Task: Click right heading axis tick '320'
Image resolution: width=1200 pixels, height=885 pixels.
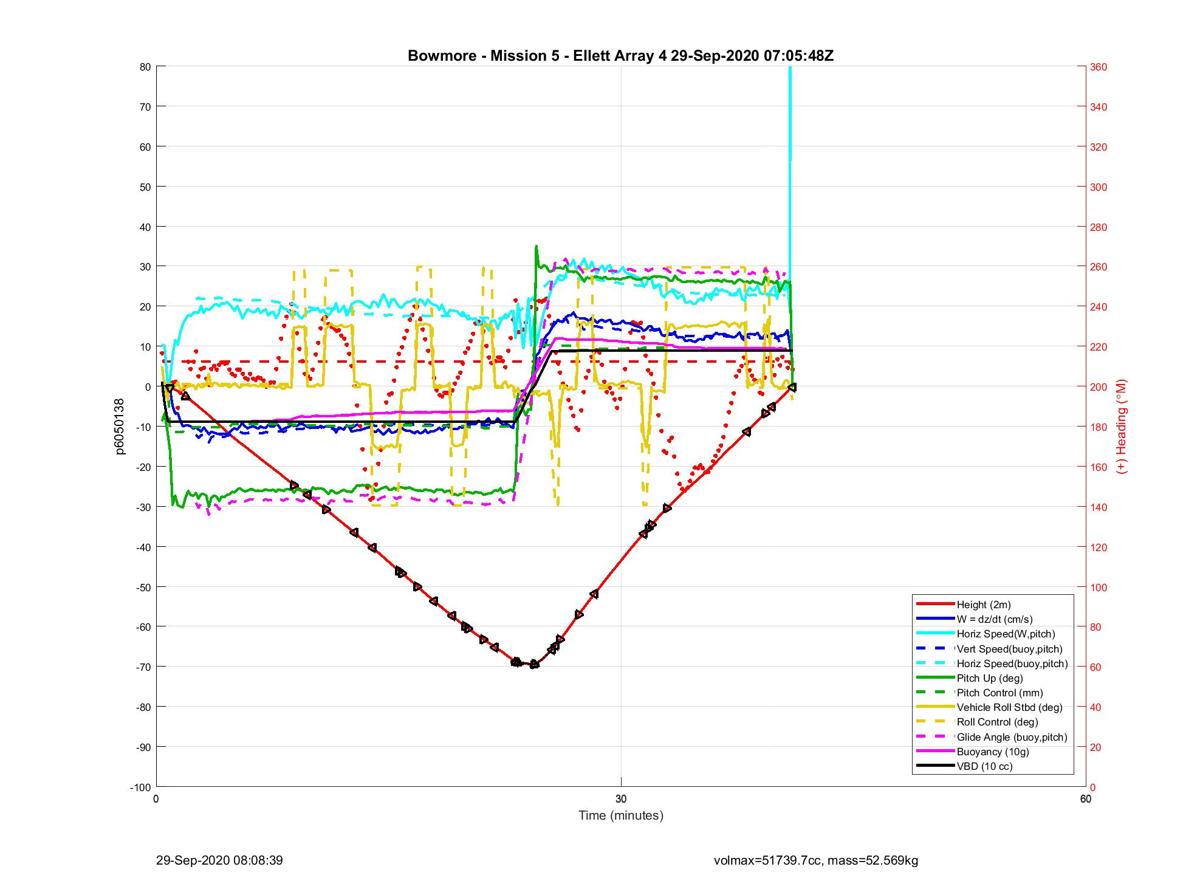Action: (1098, 147)
